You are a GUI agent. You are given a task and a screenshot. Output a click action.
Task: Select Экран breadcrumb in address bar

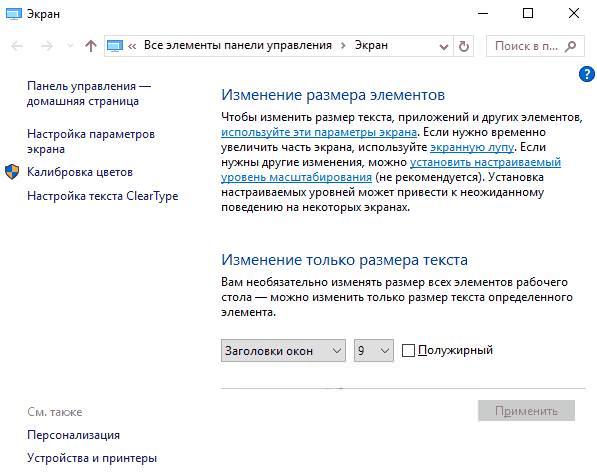(x=371, y=45)
